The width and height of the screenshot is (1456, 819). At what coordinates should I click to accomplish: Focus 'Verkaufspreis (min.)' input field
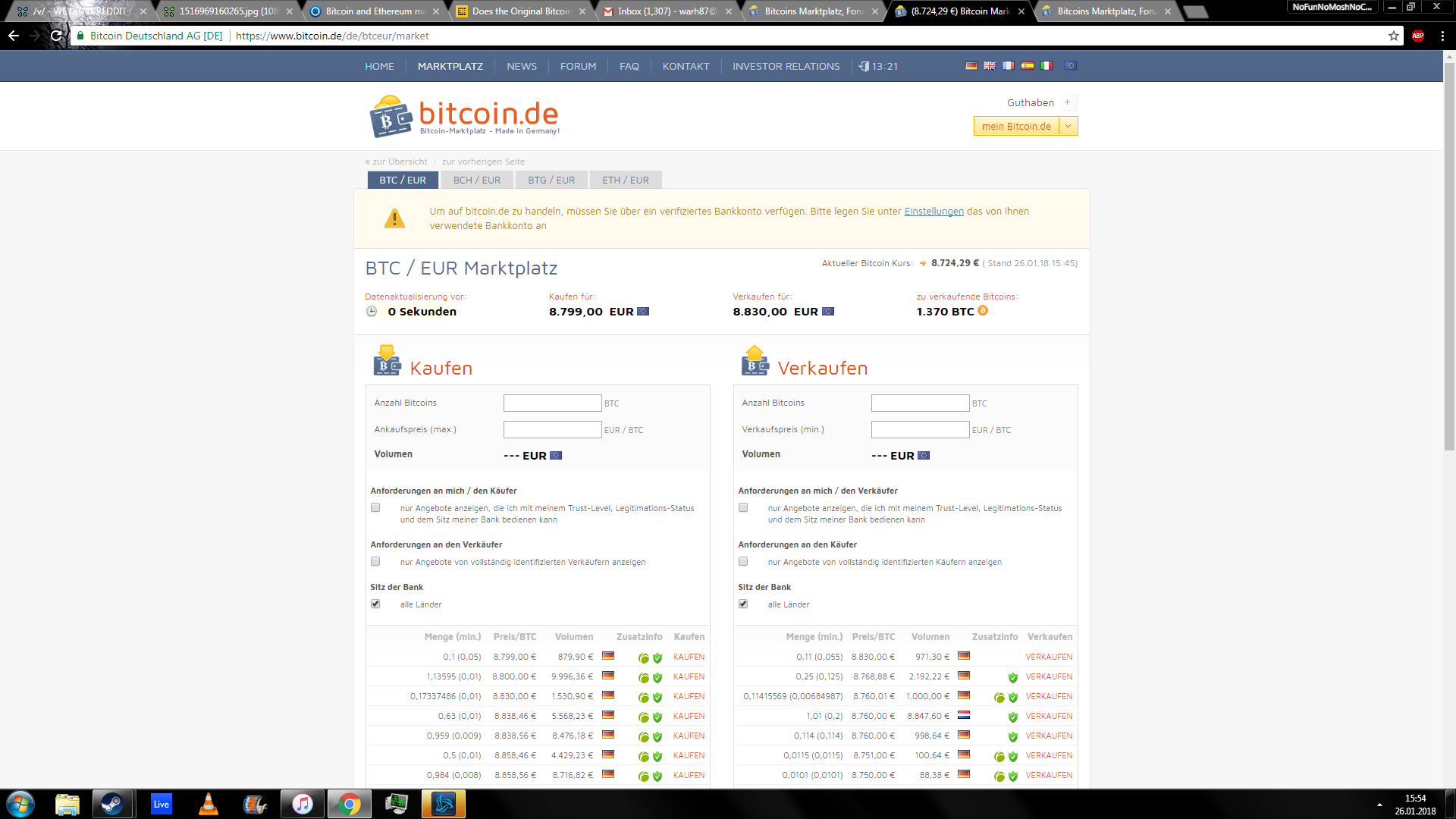point(920,429)
